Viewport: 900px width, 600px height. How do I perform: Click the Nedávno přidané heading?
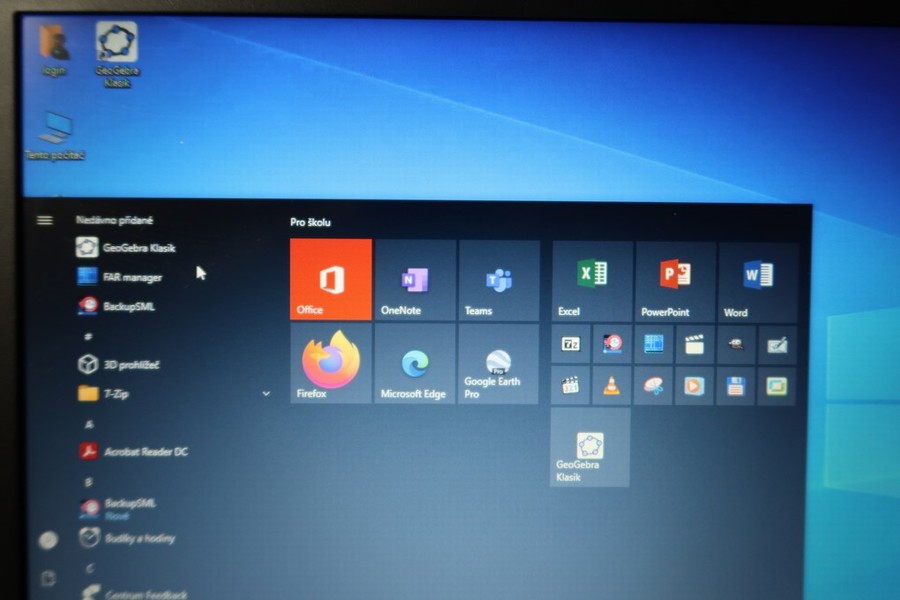(x=114, y=220)
